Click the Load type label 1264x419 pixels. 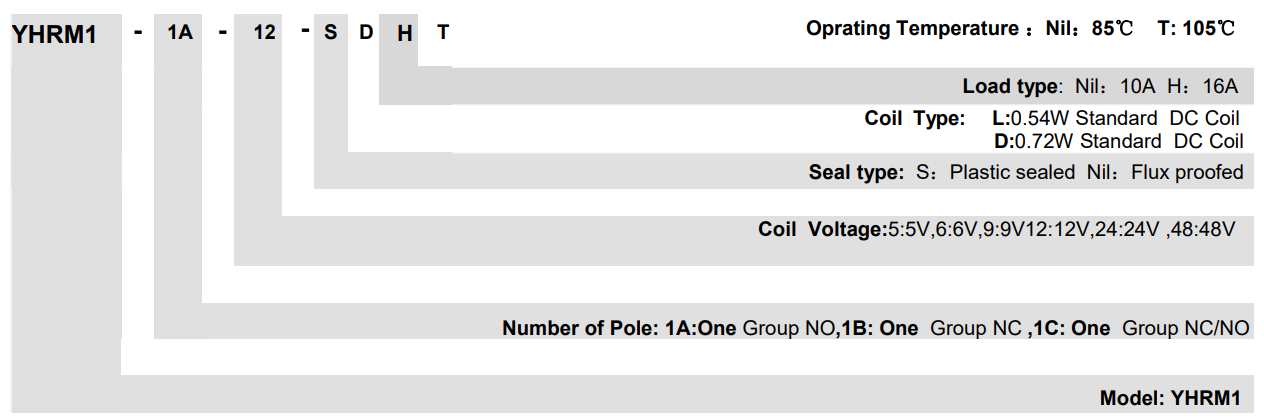point(1010,86)
